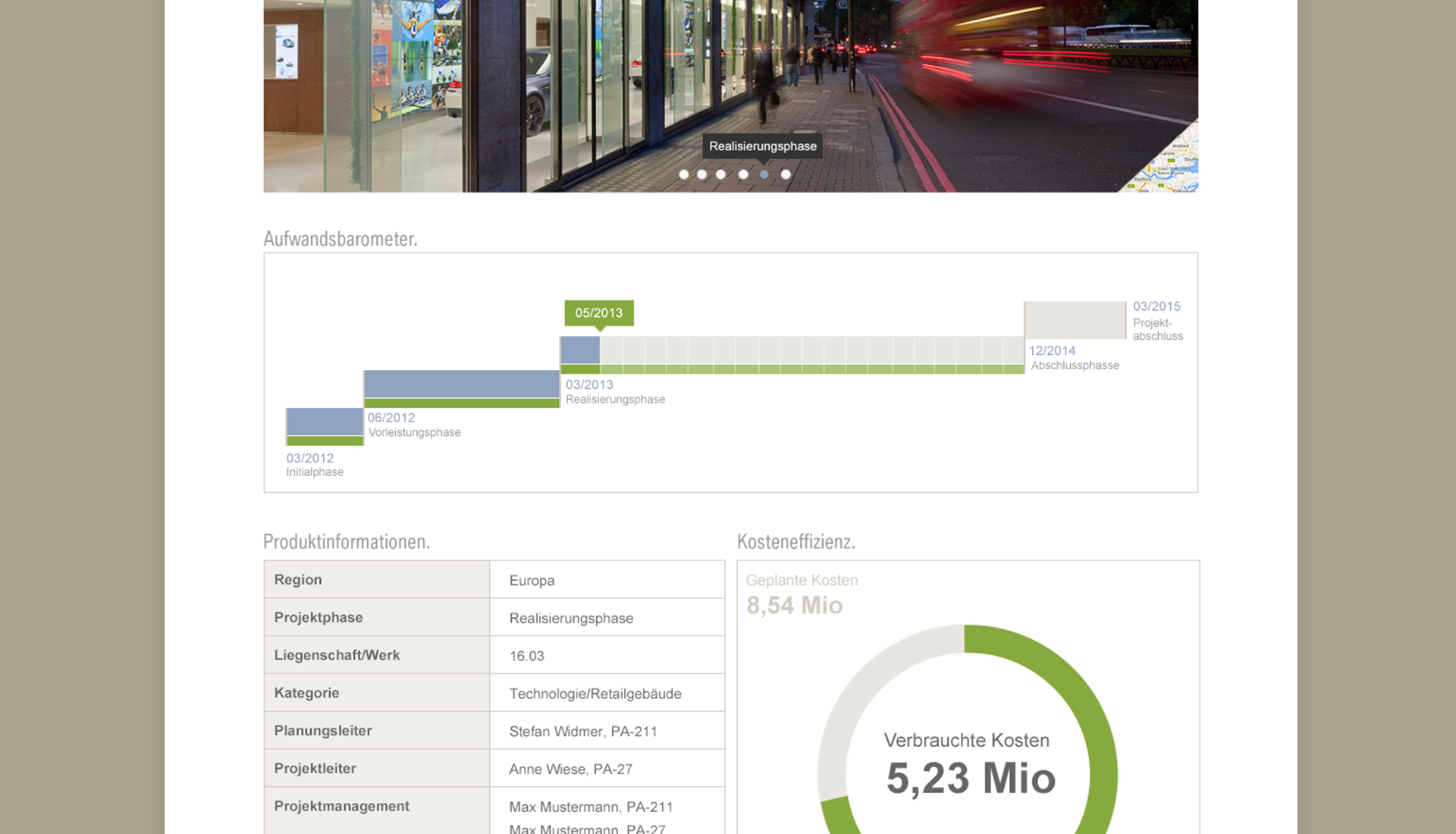Click the active blue carousel dot
The image size is (1456, 834).
tap(764, 174)
